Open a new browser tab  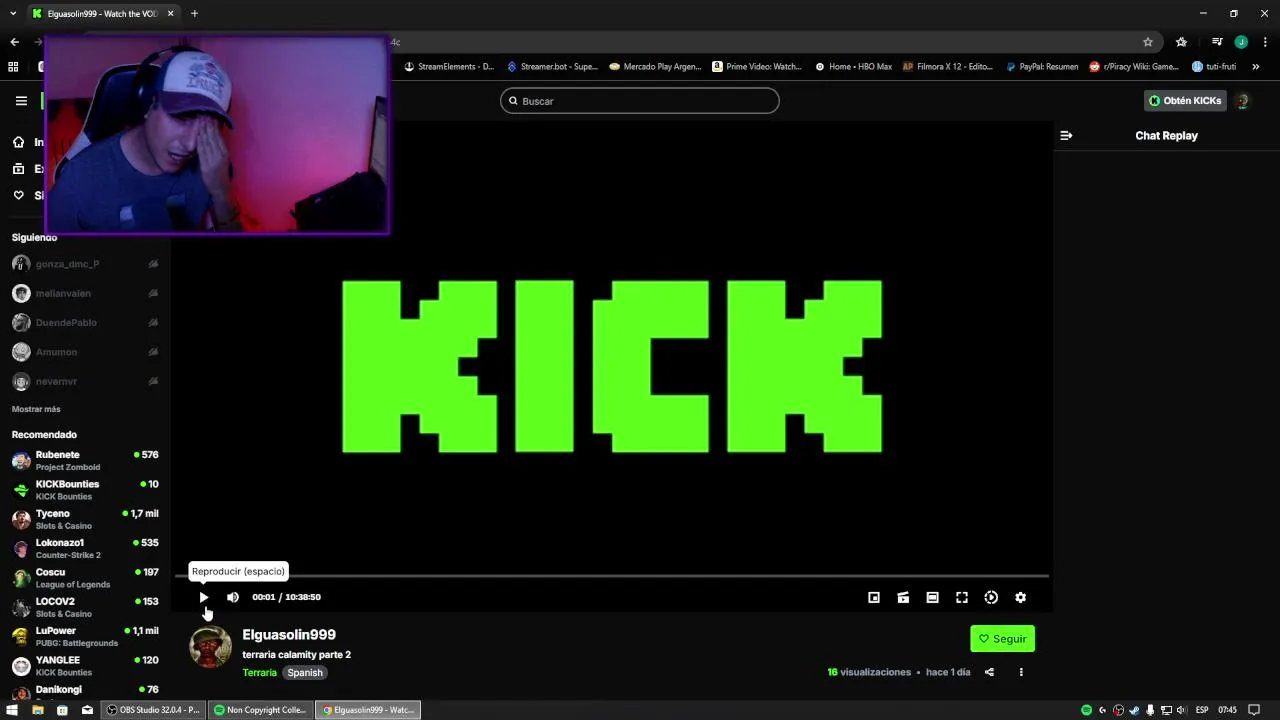(x=194, y=13)
